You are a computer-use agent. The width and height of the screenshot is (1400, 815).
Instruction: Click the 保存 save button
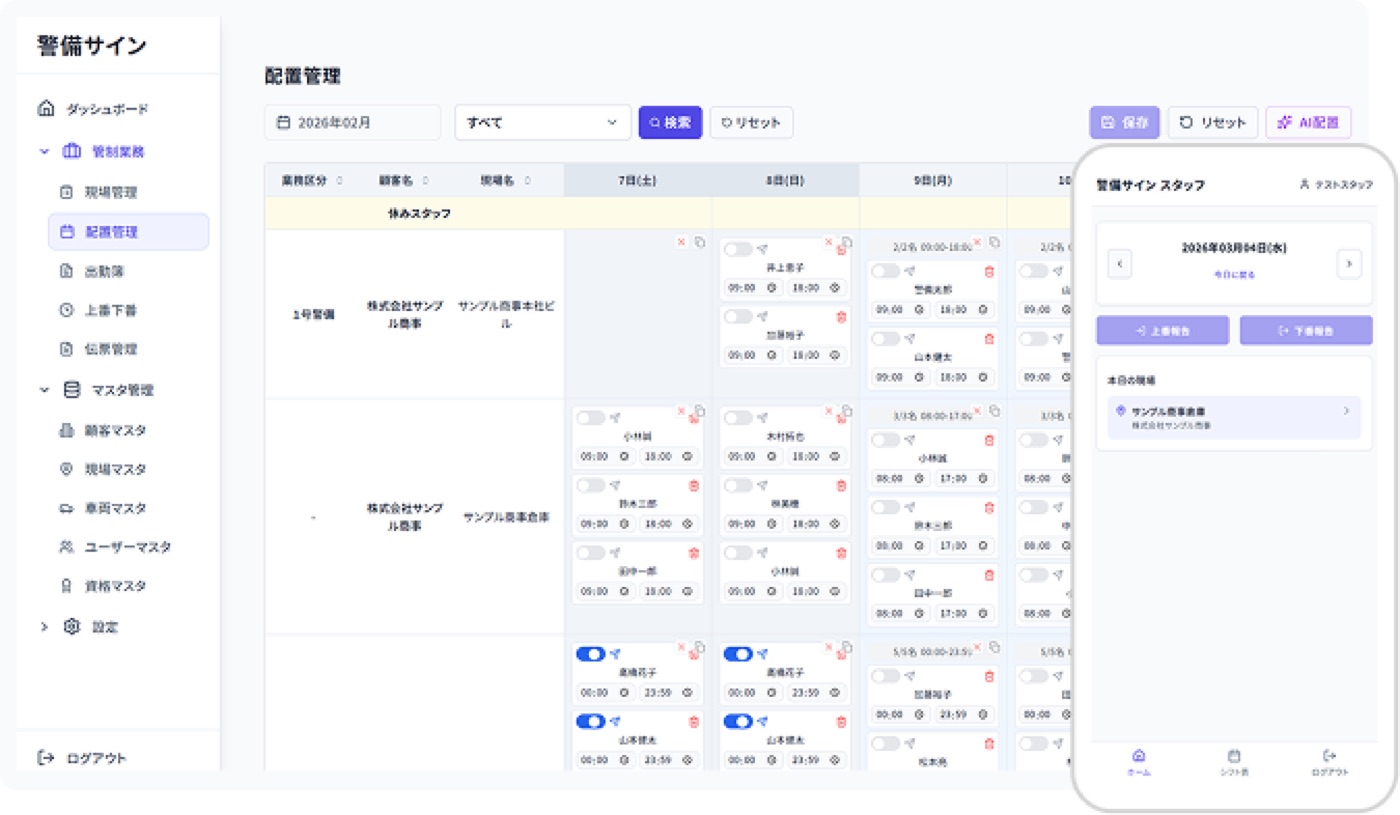(x=1125, y=123)
